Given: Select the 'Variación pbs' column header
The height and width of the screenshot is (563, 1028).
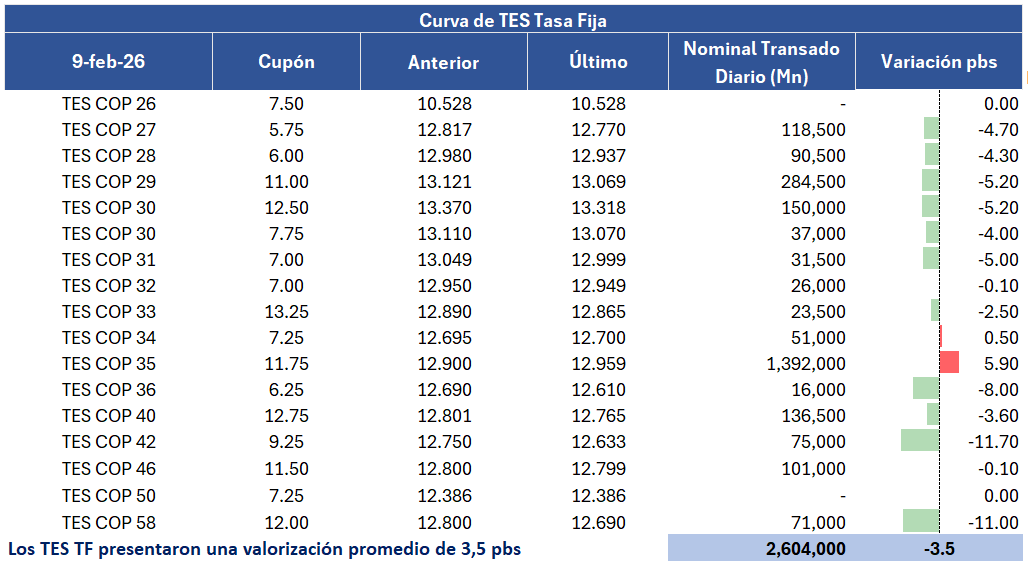Looking at the screenshot, I should [938, 61].
